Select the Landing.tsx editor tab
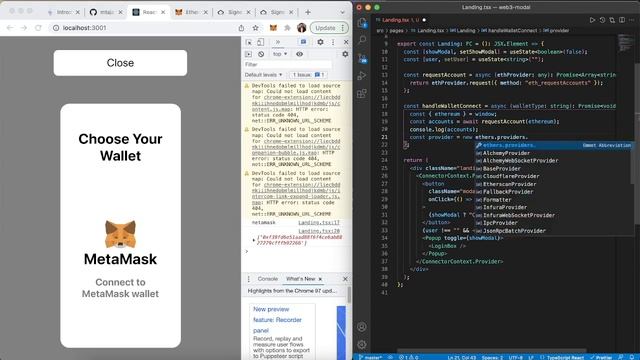The image size is (640, 360). 401,20
